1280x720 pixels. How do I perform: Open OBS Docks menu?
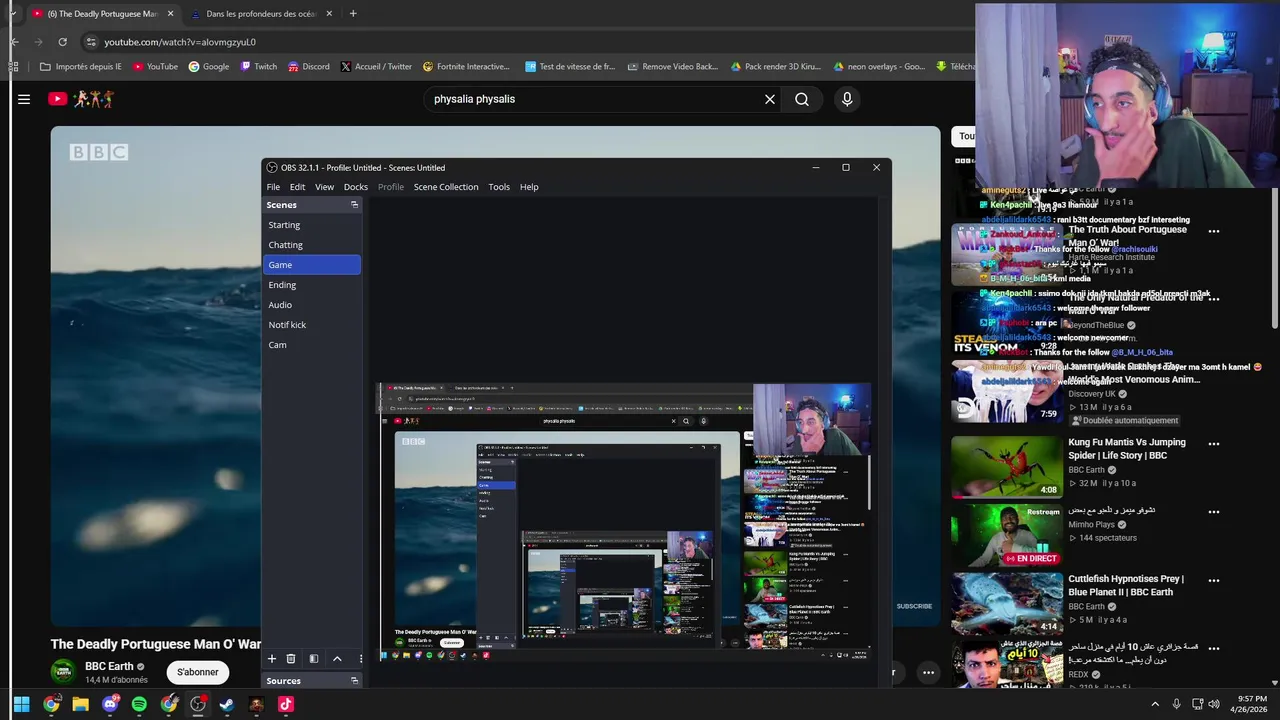coord(356,187)
